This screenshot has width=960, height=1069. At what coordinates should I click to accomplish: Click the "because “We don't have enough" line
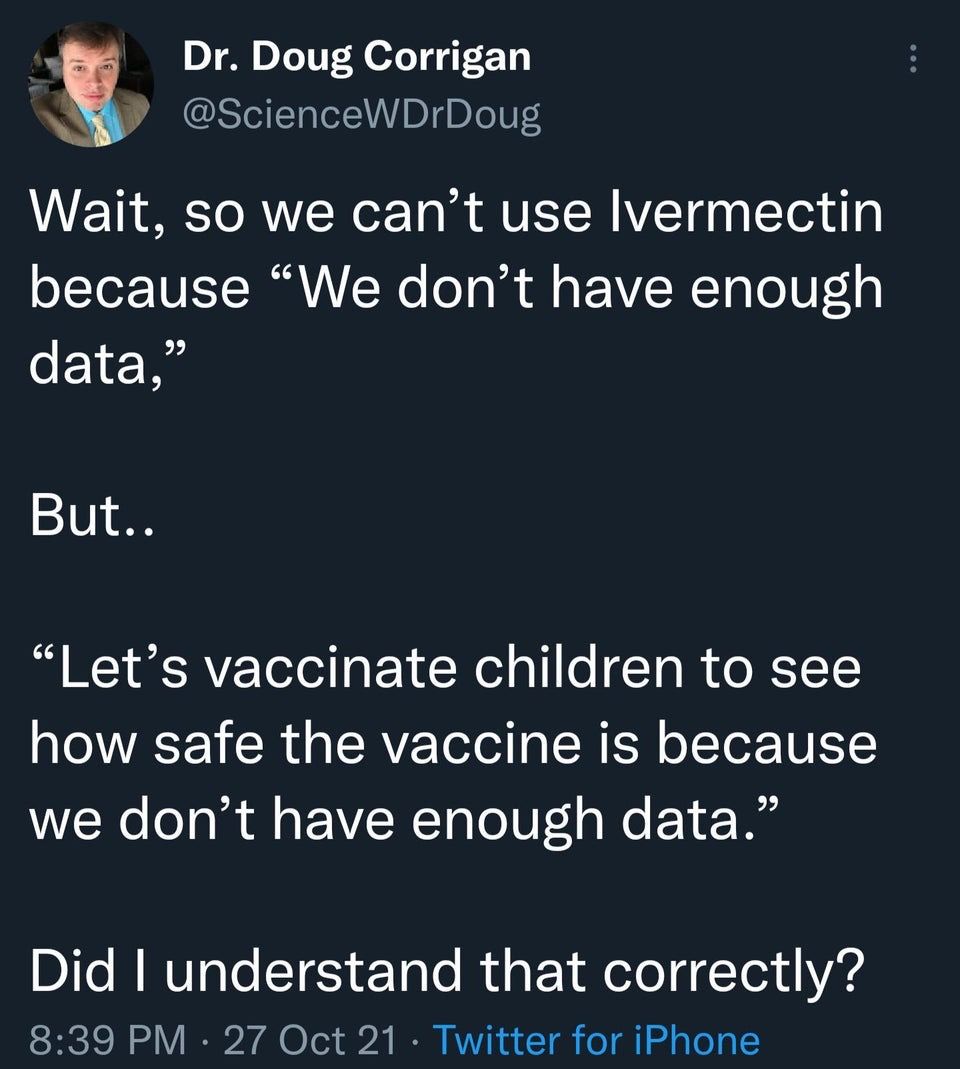point(456,291)
